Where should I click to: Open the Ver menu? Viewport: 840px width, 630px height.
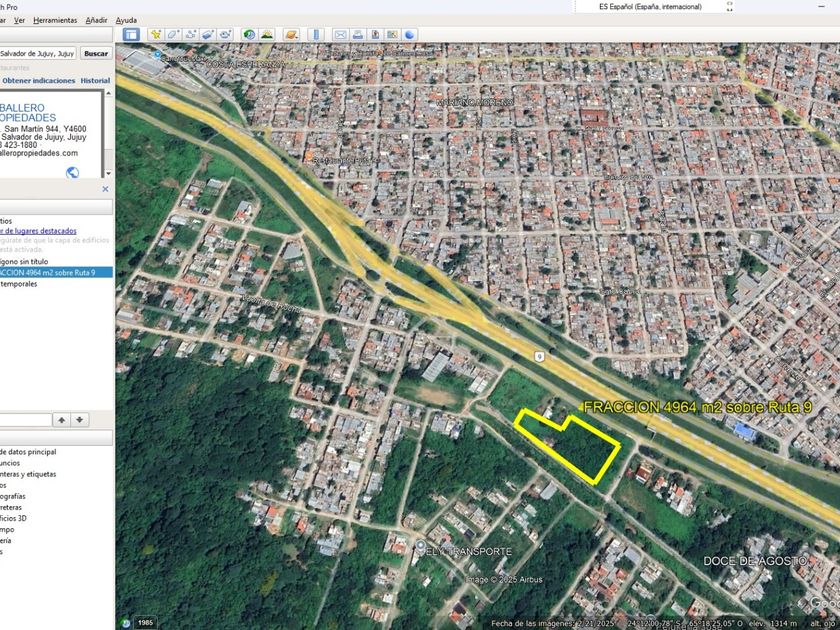pyautogui.click(x=19, y=20)
